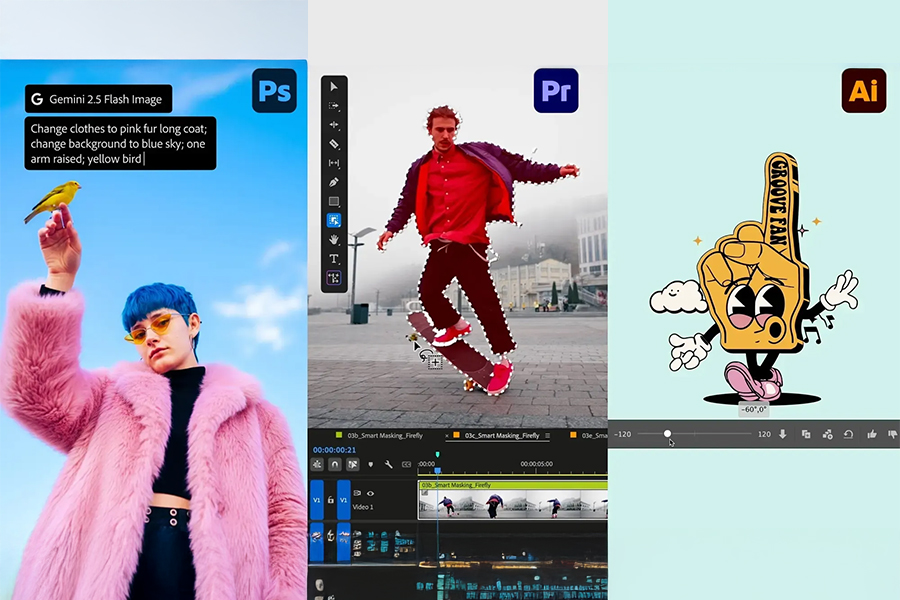900x600 pixels.
Task: Click the rotation slider handle in Illustrator bar
Action: (x=668, y=433)
